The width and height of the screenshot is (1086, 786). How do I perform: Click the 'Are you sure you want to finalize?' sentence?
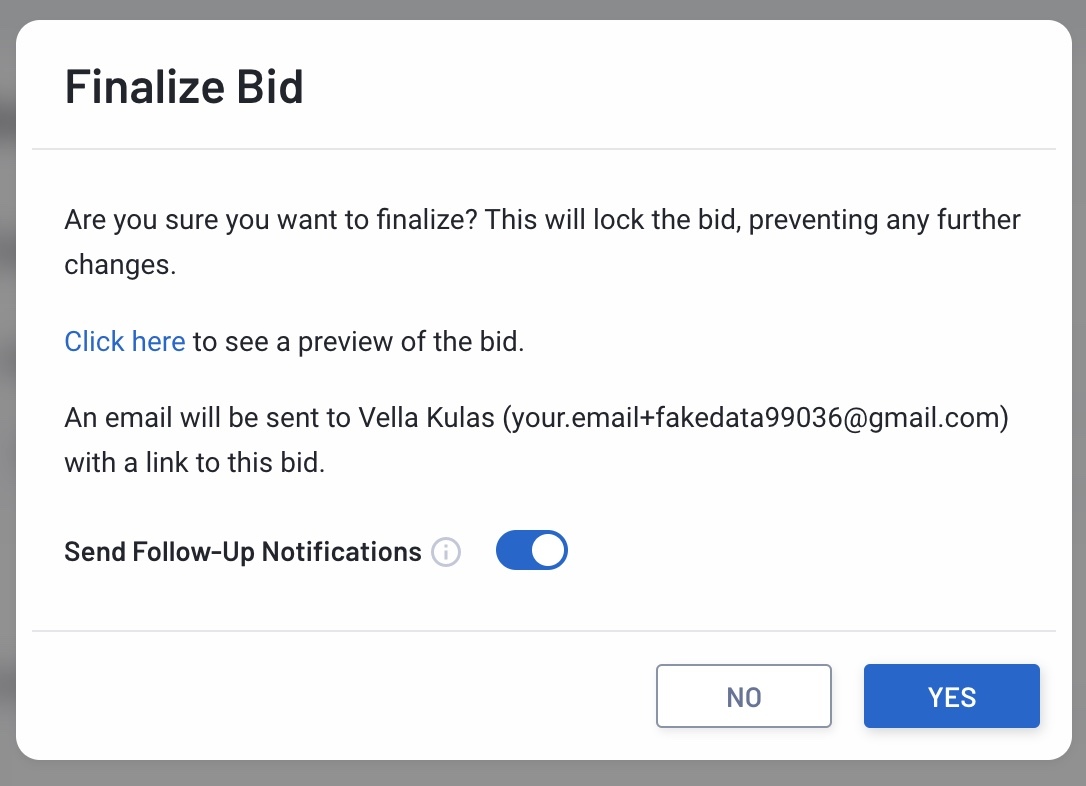click(x=271, y=220)
